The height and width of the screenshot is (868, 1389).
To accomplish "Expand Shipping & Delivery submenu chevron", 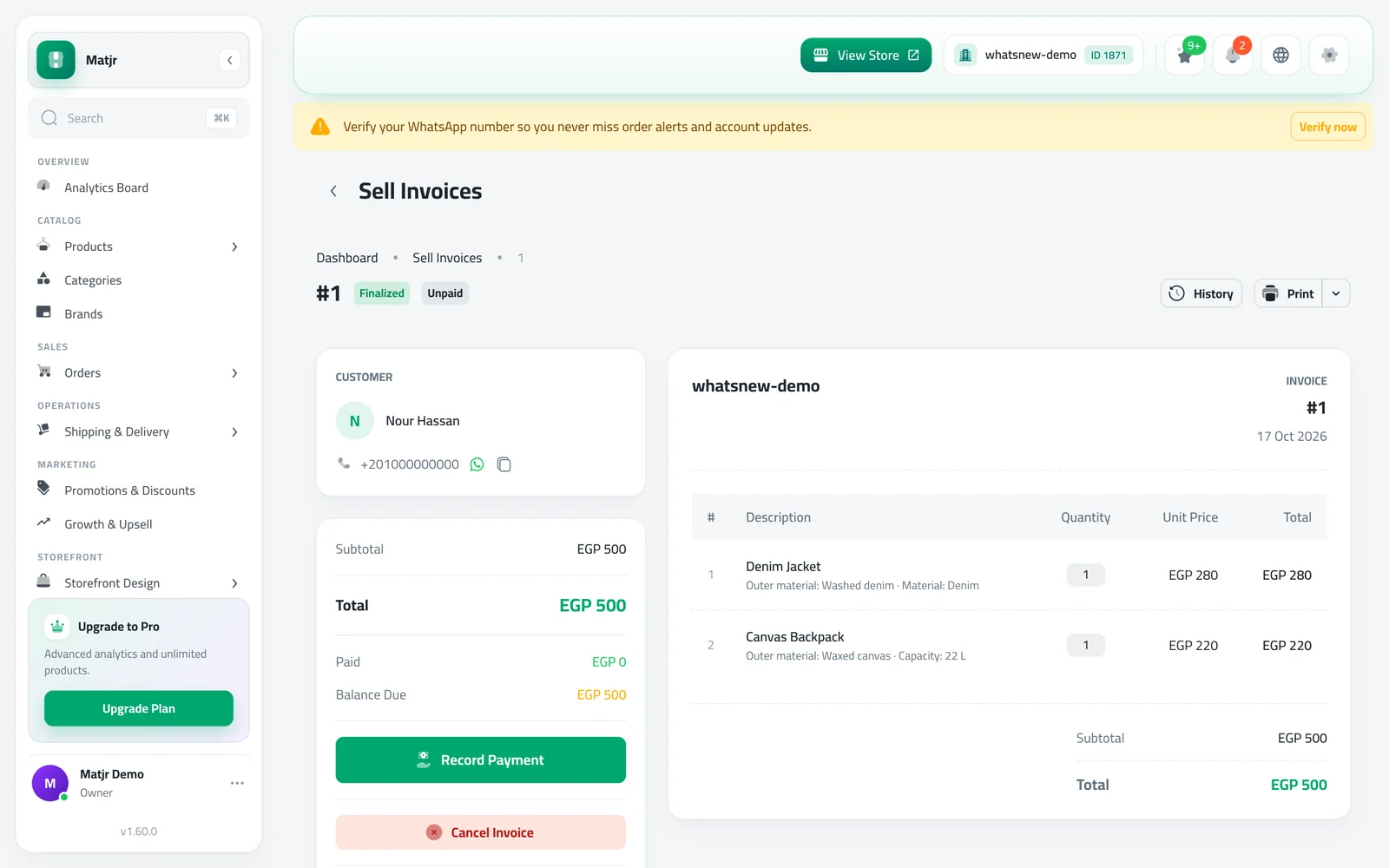I will (x=234, y=432).
